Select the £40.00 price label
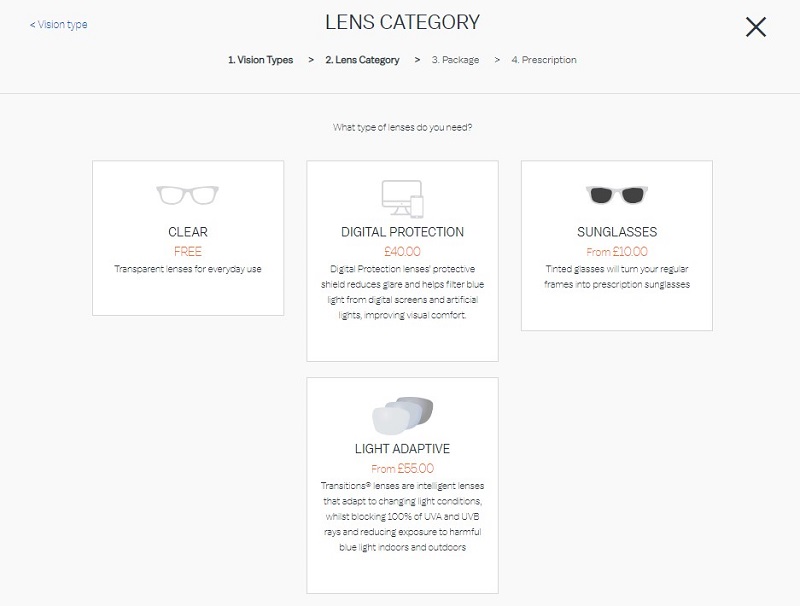This screenshot has height=606, width=800. (x=403, y=251)
